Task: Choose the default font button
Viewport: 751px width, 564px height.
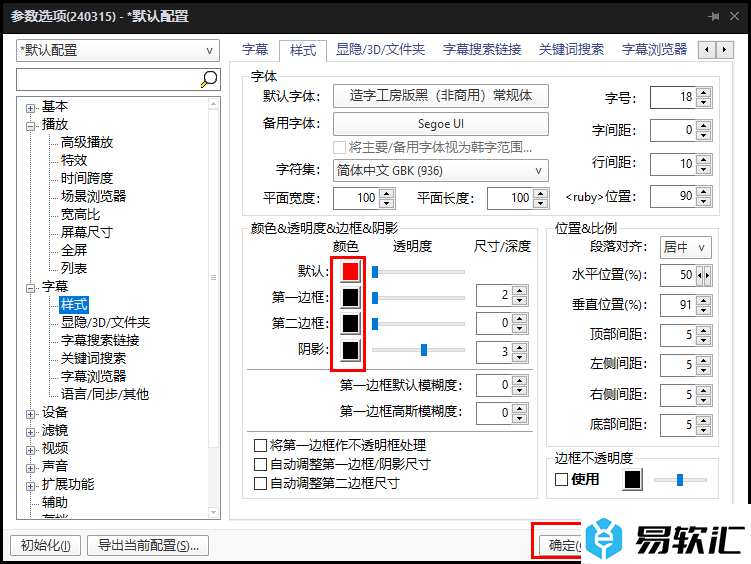Action: point(441,96)
